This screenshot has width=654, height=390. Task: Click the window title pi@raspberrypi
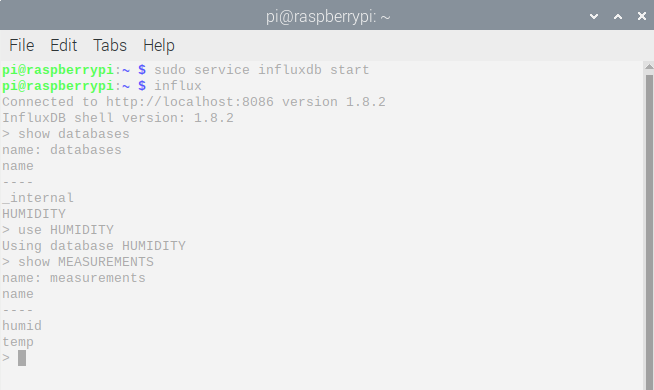coord(328,17)
